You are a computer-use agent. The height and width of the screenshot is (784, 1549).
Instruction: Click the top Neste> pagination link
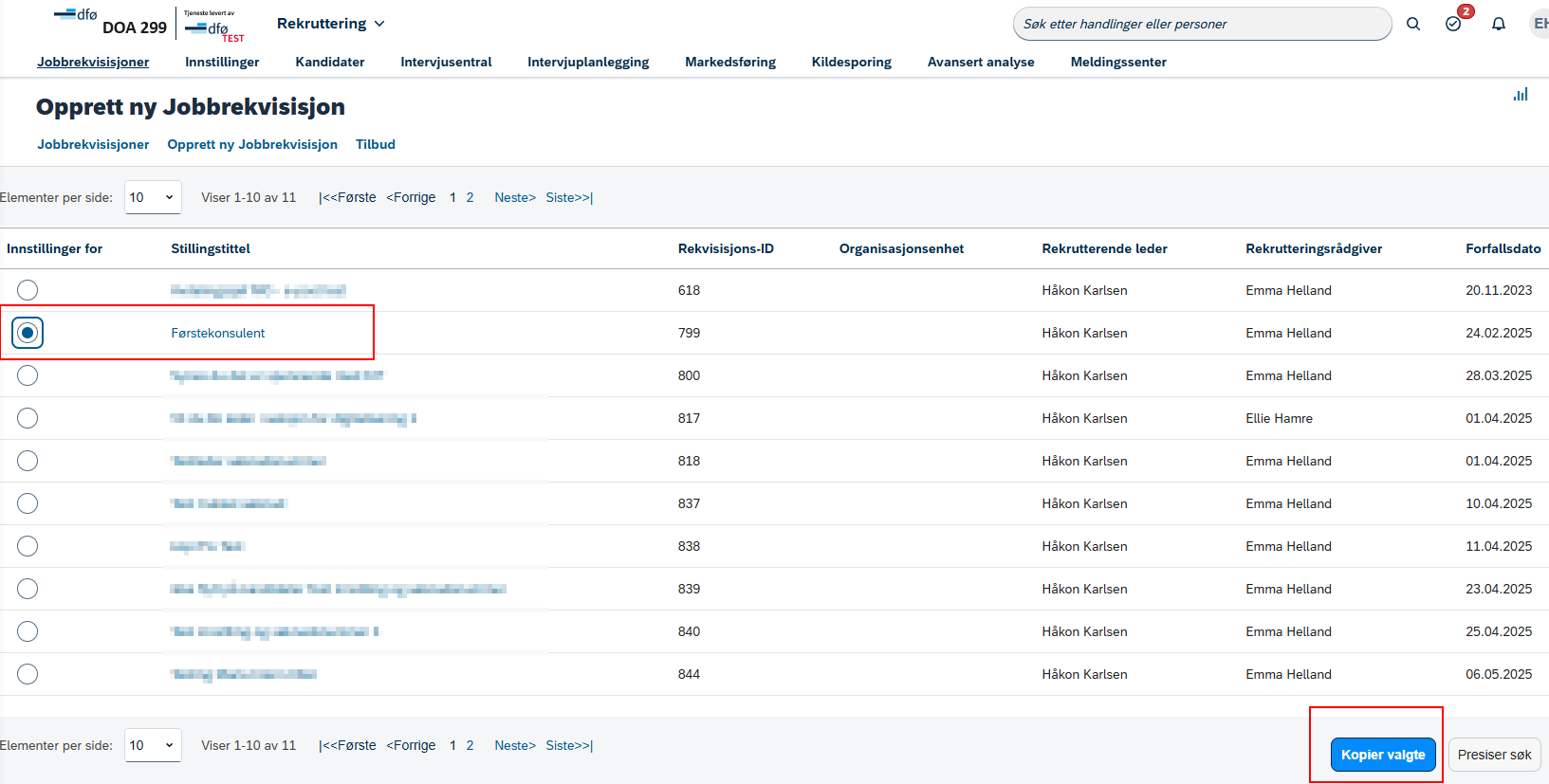click(515, 197)
